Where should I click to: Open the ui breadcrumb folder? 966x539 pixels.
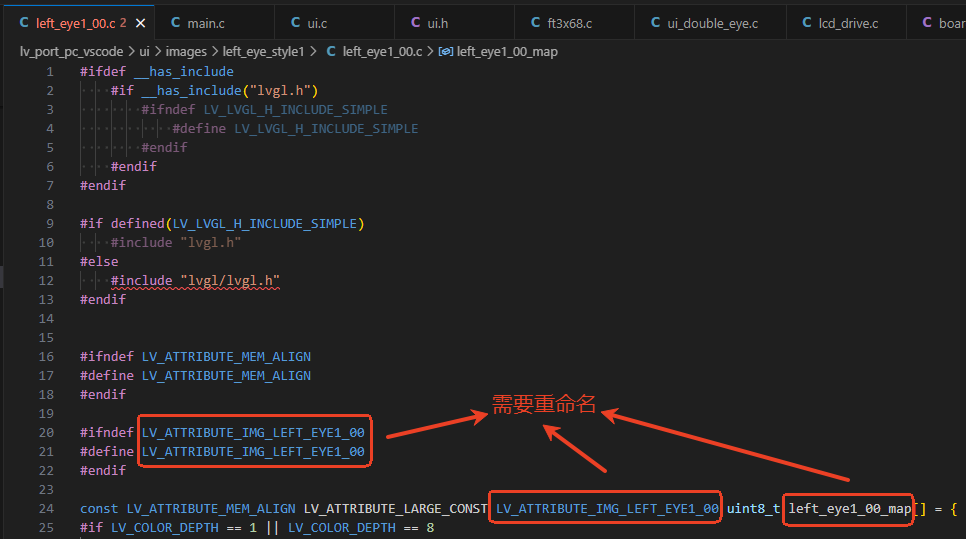pos(144,52)
